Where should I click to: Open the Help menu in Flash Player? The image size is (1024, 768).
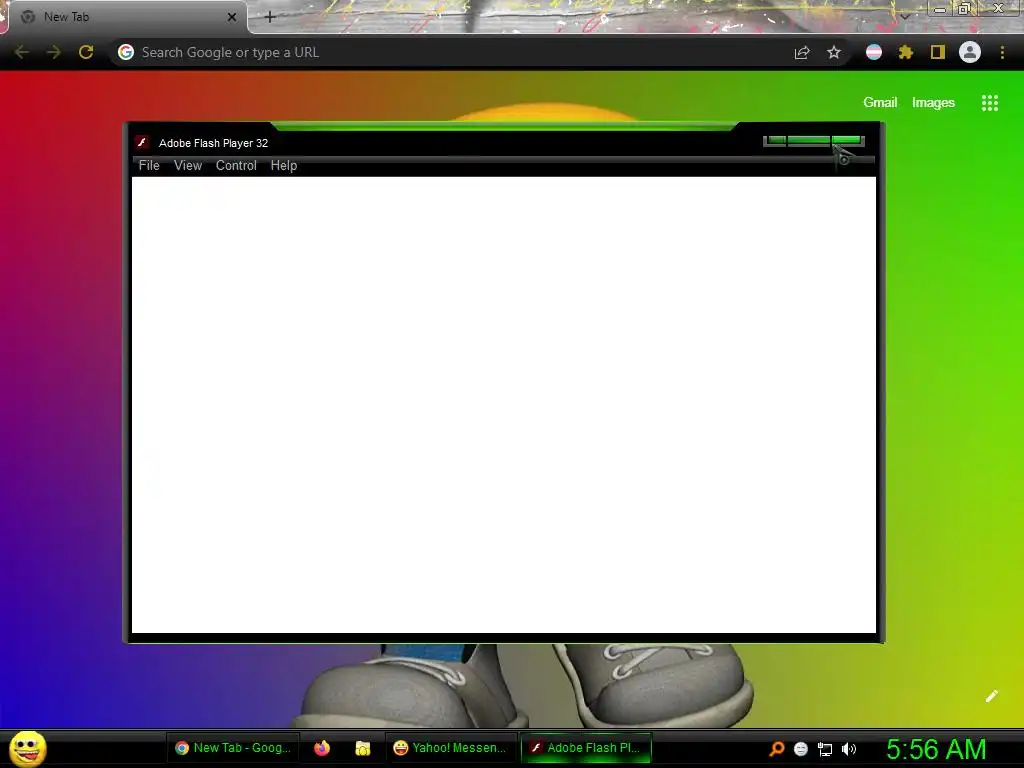(x=283, y=165)
